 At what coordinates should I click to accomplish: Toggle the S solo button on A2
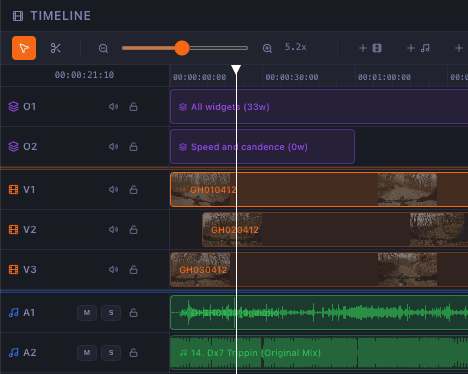[111, 353]
